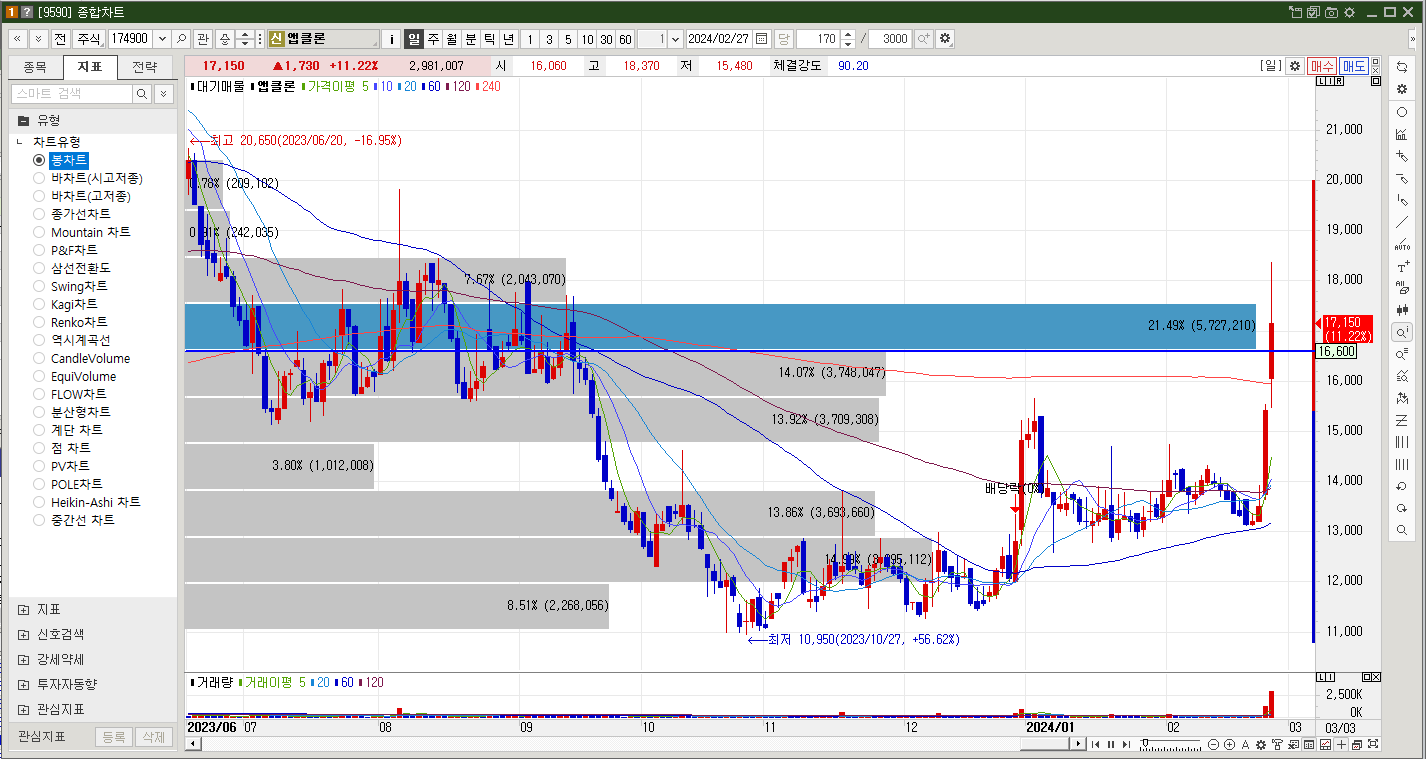Click the fullscreen expand icon bottom right
This screenshot has width=1426, height=759.
[x=1373, y=744]
